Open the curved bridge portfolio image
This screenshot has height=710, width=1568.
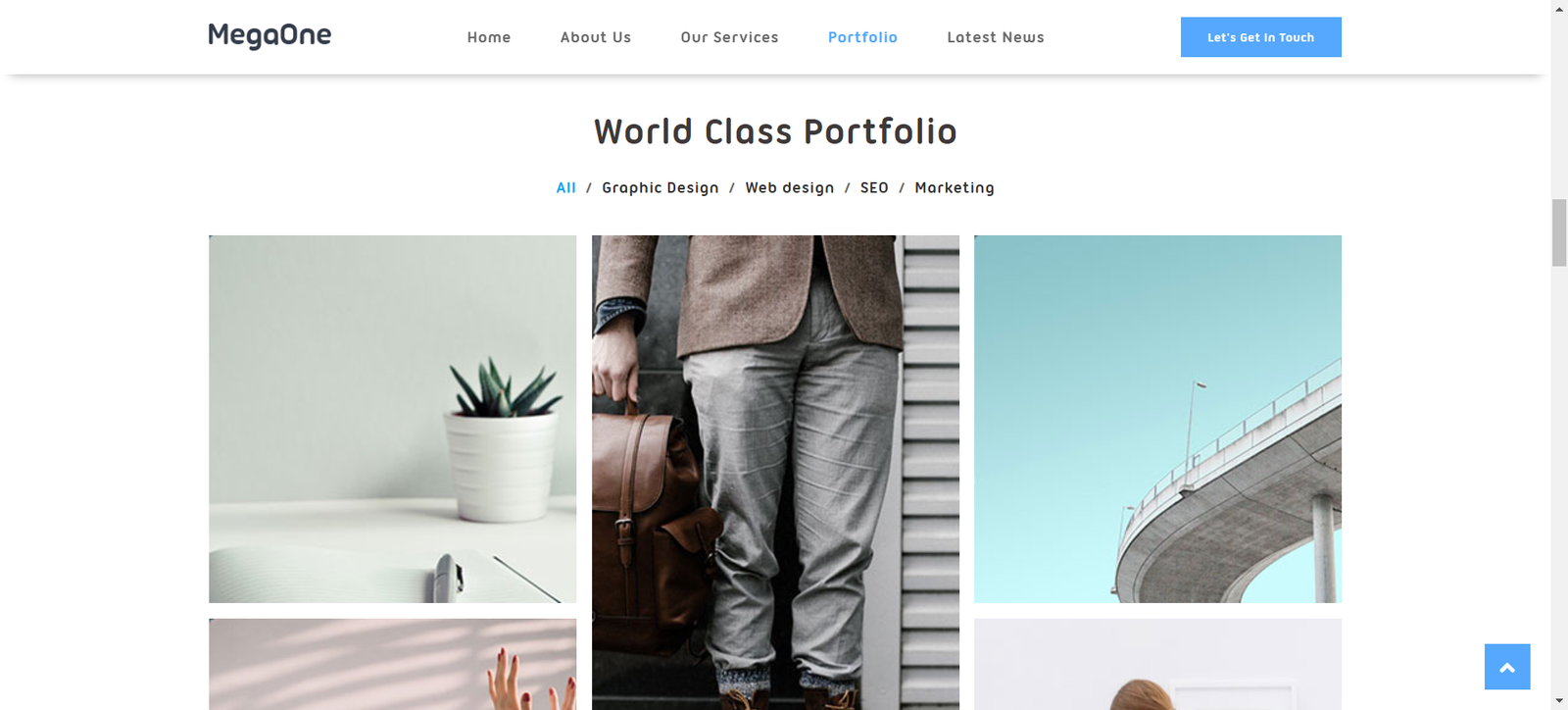pyautogui.click(x=1157, y=419)
